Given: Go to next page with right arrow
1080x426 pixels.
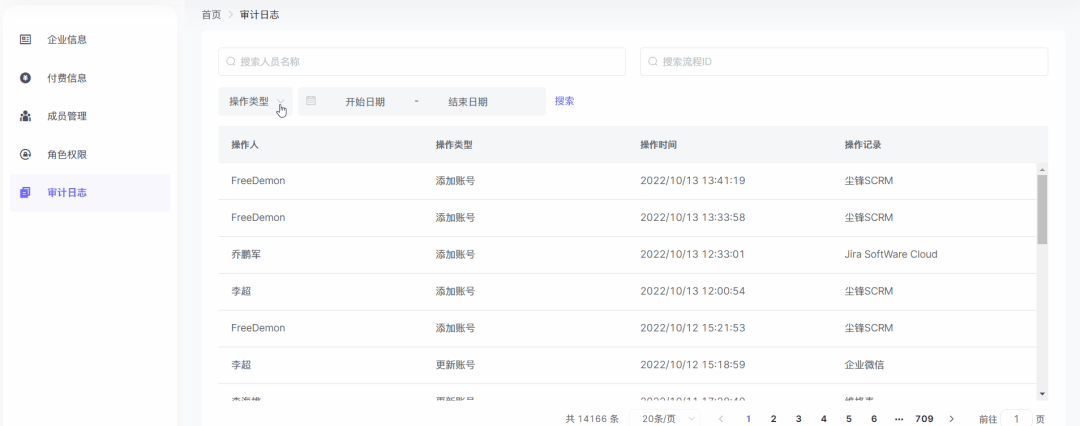Looking at the screenshot, I should pos(951,419).
